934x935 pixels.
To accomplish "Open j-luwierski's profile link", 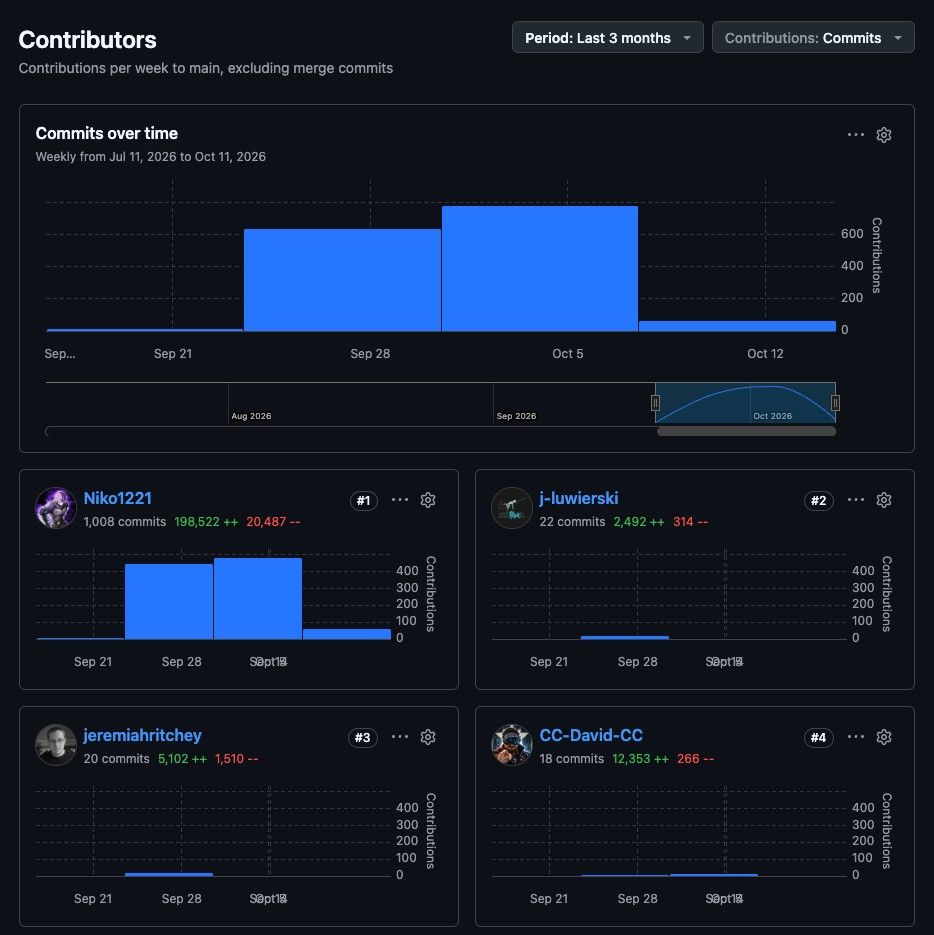I will click(579, 498).
